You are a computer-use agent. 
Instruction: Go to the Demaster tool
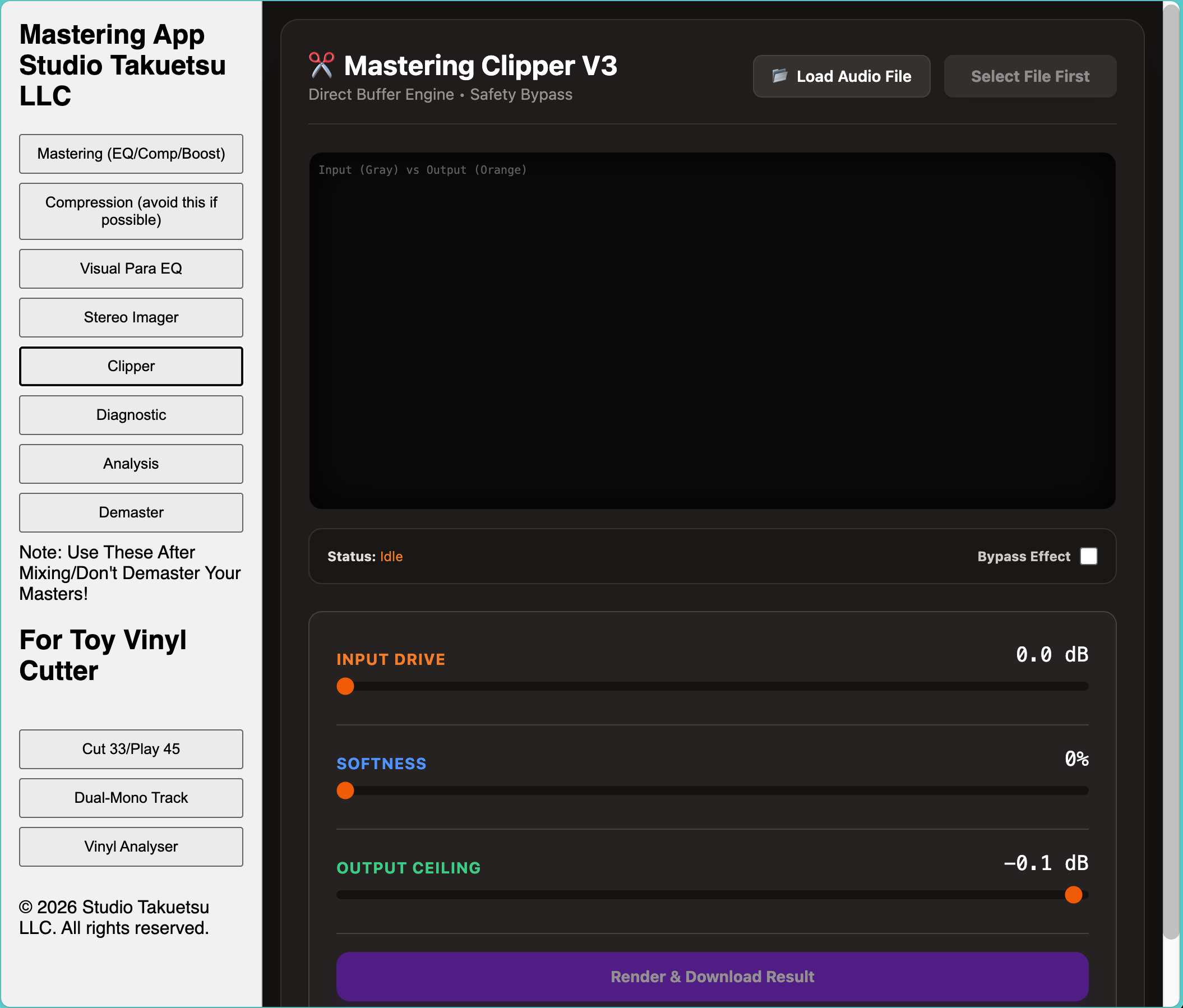(131, 512)
